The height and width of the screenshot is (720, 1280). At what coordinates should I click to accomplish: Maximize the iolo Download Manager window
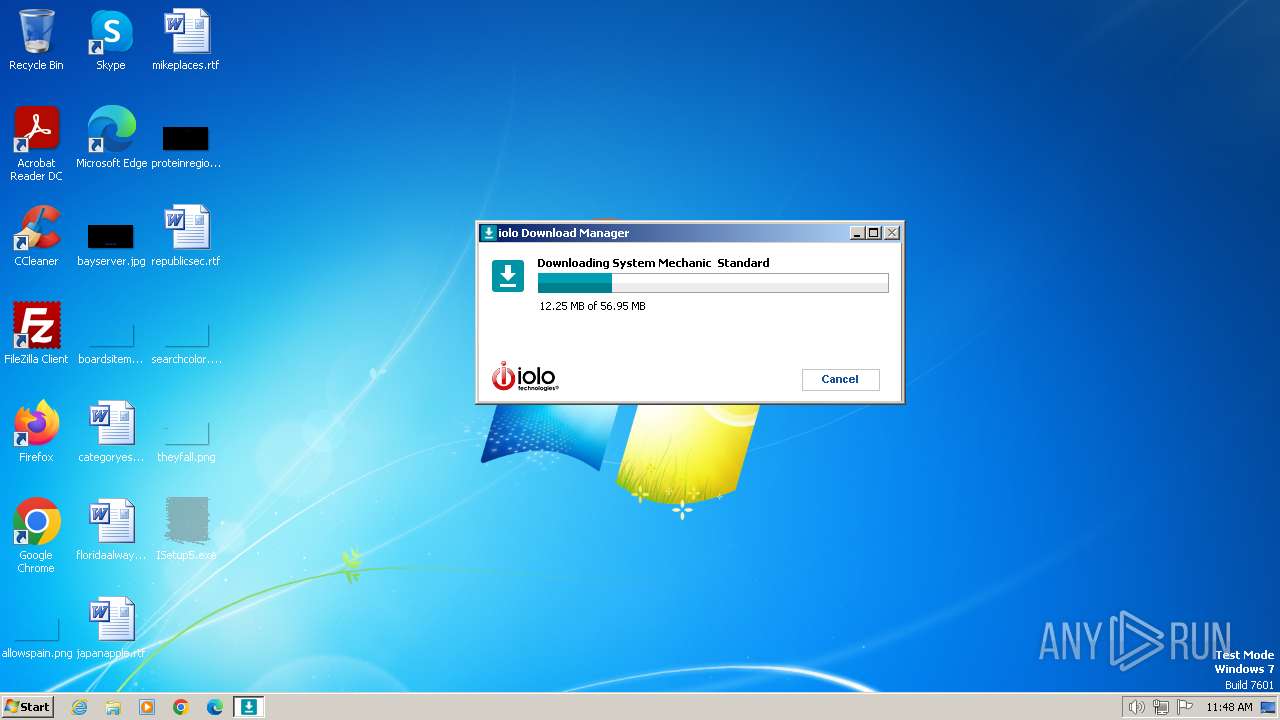click(874, 233)
